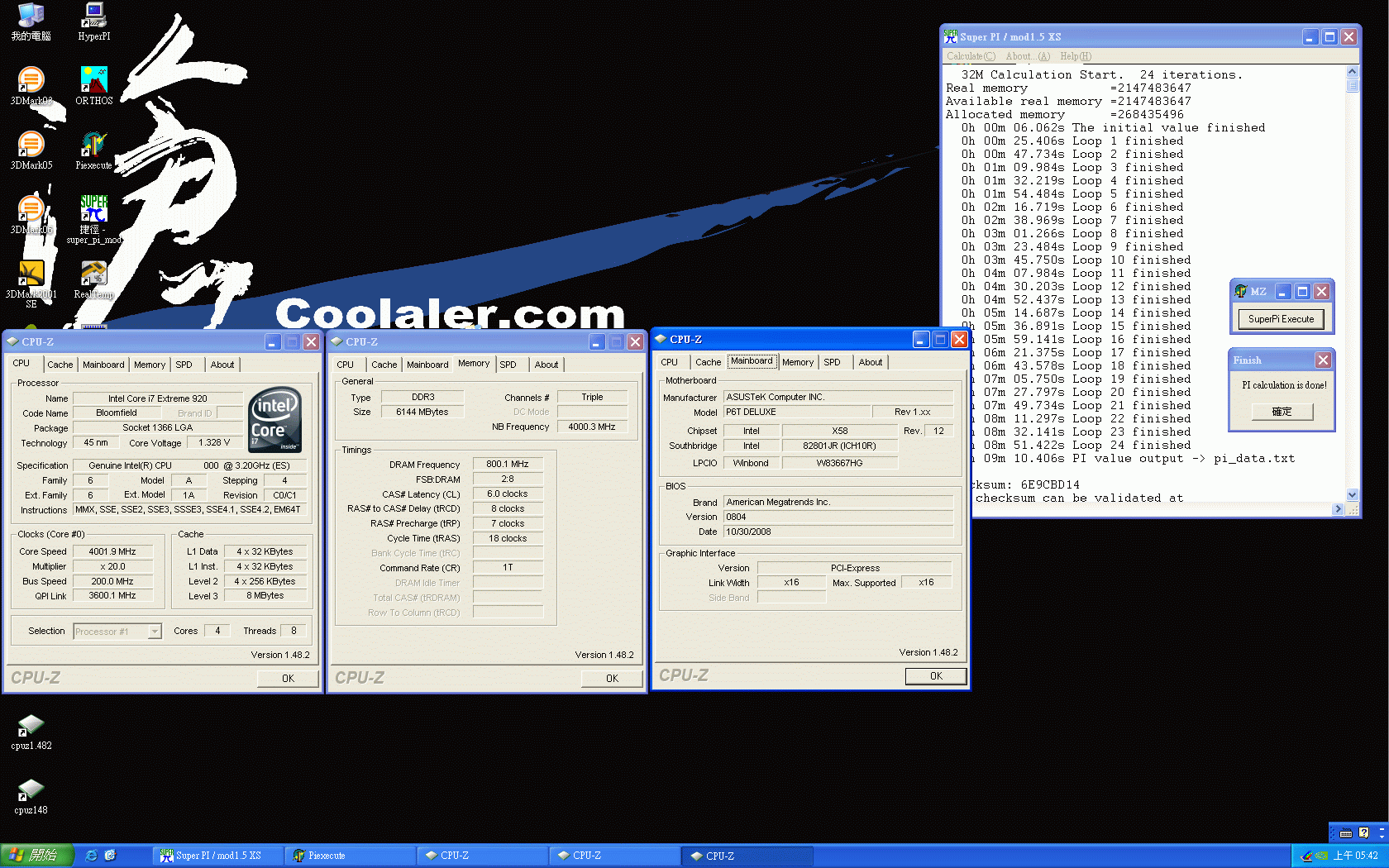Click OK in the right CPU-Z Mainboard window
This screenshot has width=1389, height=868.
click(936, 675)
